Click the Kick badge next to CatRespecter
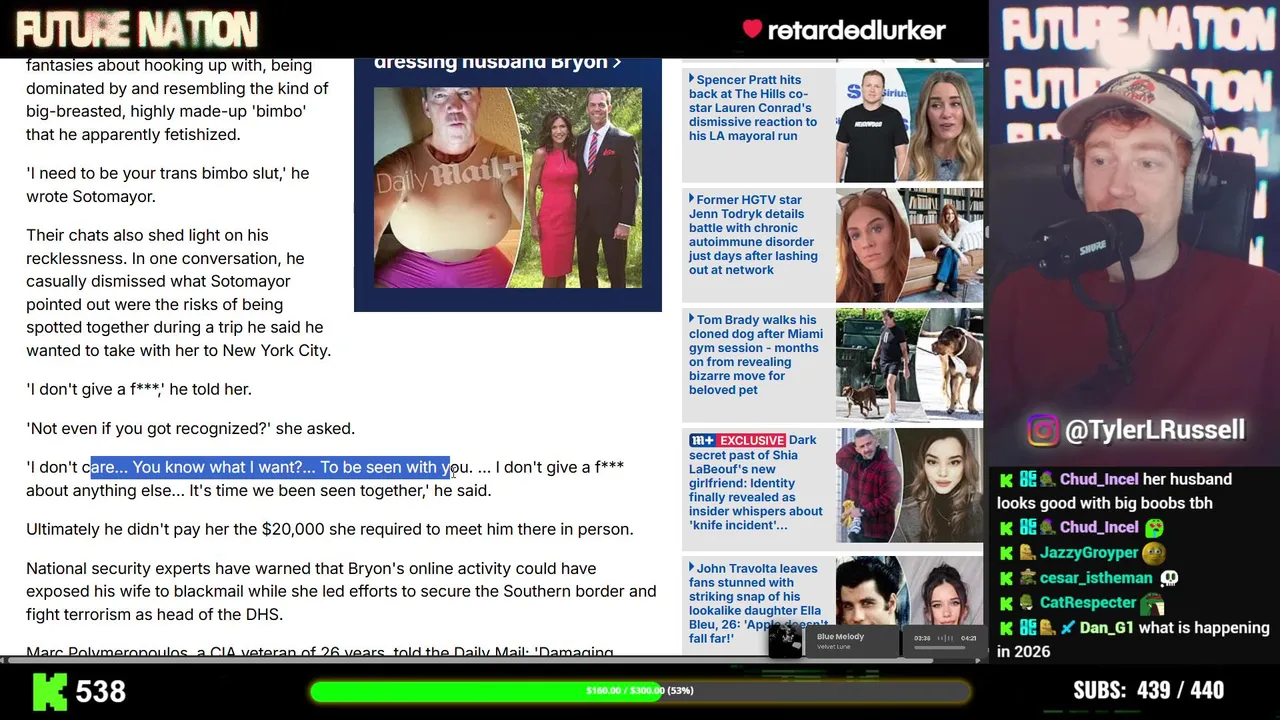This screenshot has height=720, width=1280. (1007, 603)
